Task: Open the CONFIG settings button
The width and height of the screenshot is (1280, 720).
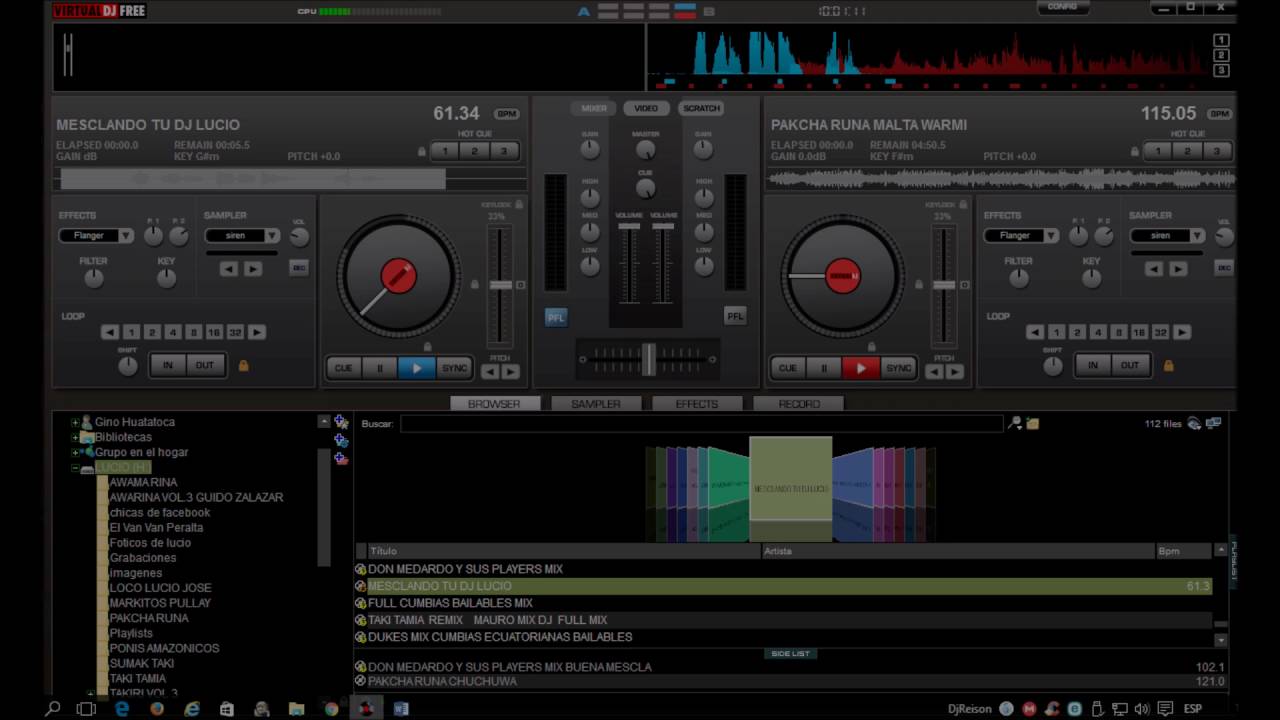Action: pos(1062,7)
